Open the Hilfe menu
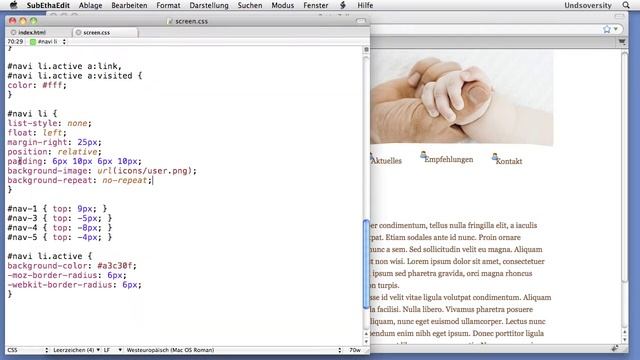The image size is (640, 360). pyautogui.click(x=365, y=5)
